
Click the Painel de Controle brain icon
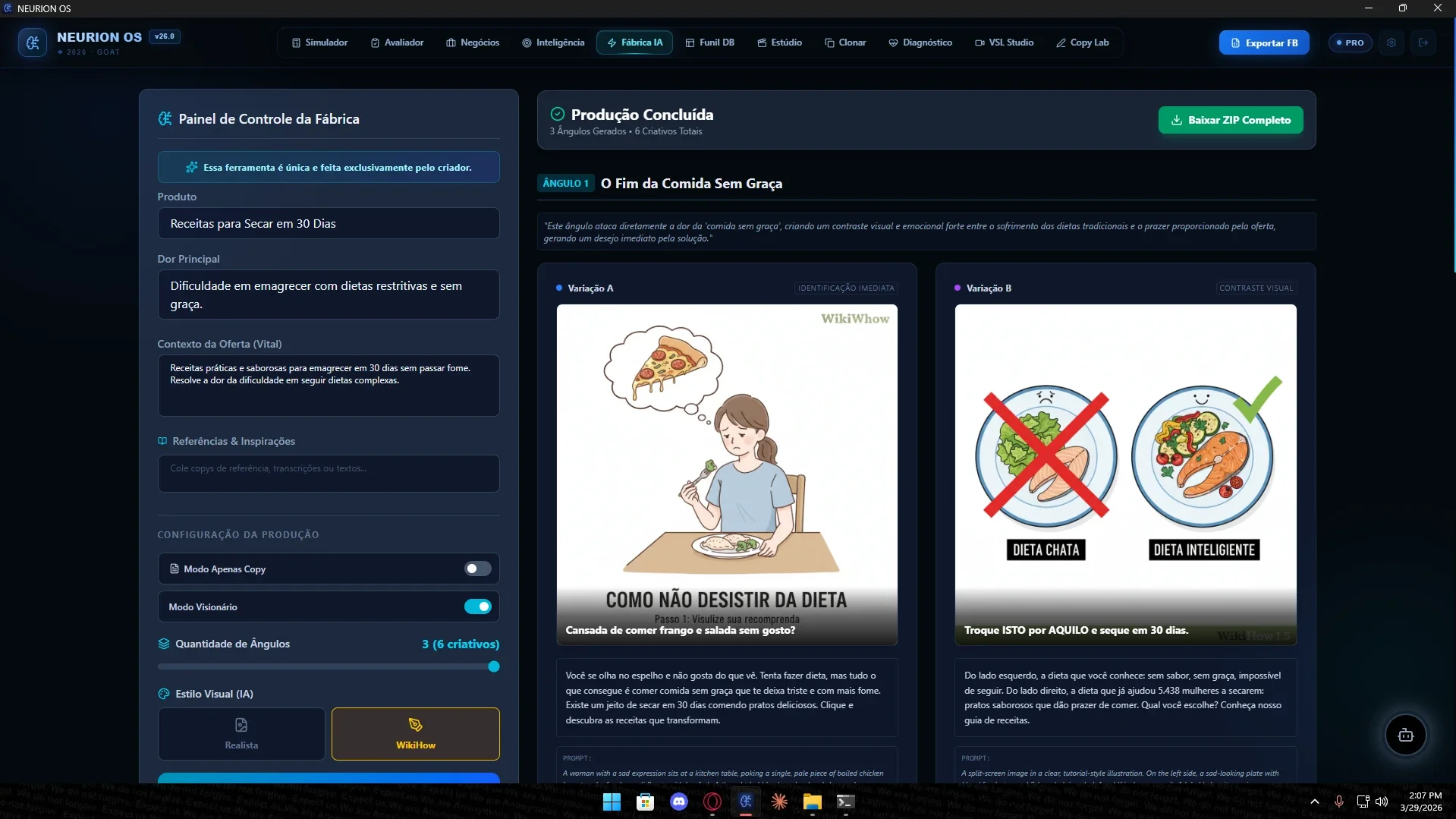165,118
